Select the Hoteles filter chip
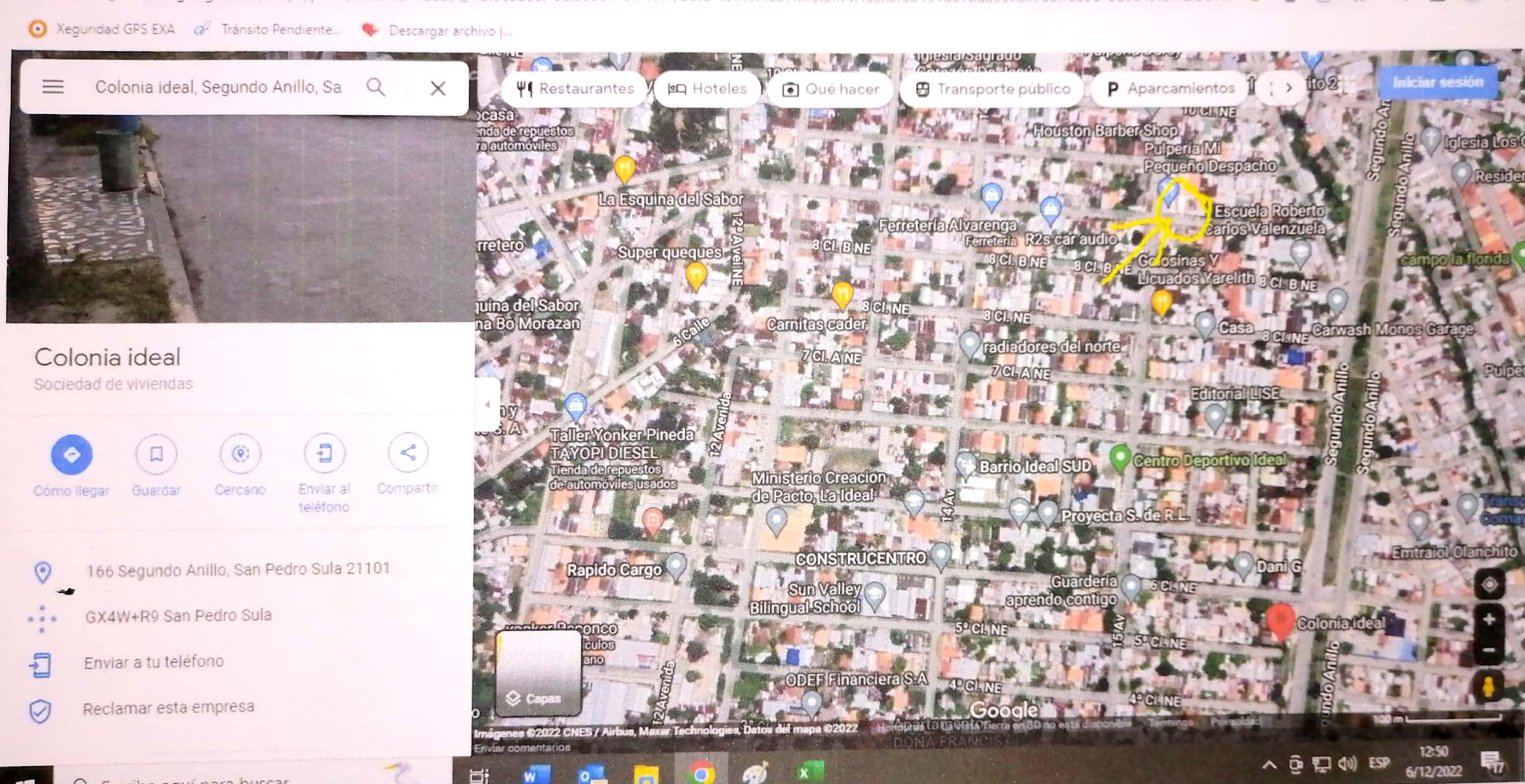 click(x=708, y=89)
